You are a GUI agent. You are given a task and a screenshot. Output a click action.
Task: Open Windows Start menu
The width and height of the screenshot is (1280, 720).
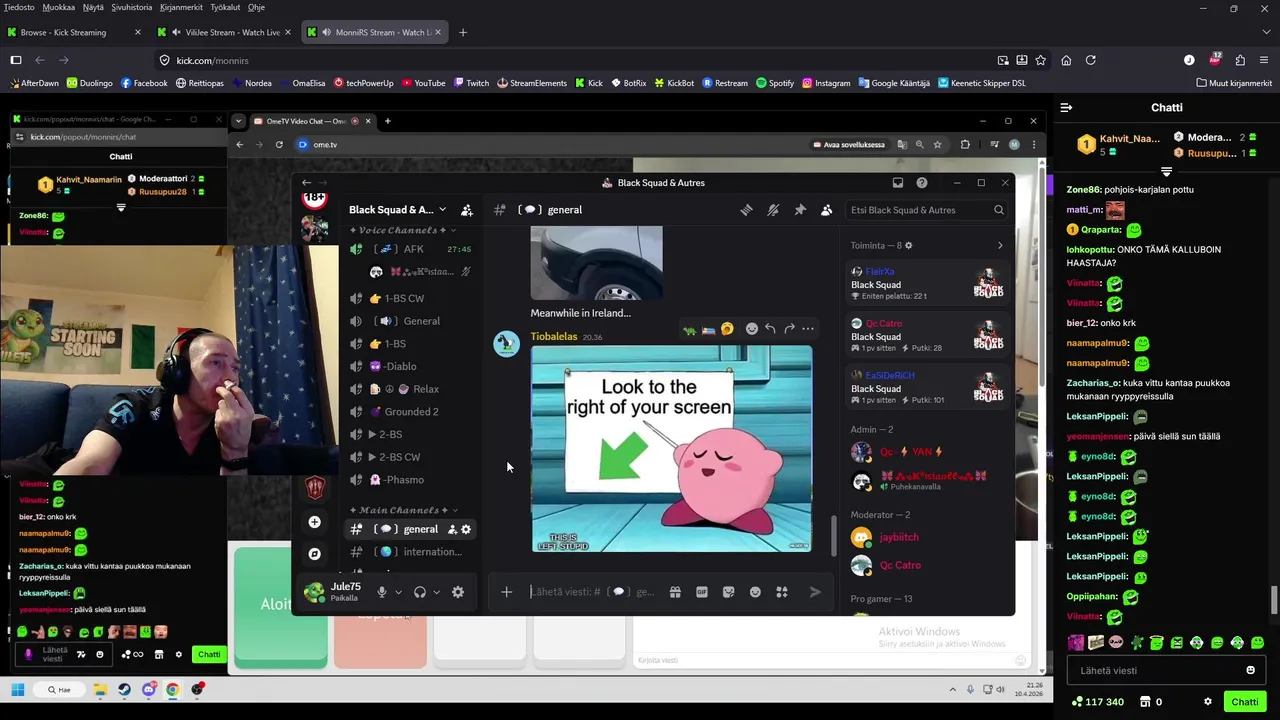coord(17,689)
